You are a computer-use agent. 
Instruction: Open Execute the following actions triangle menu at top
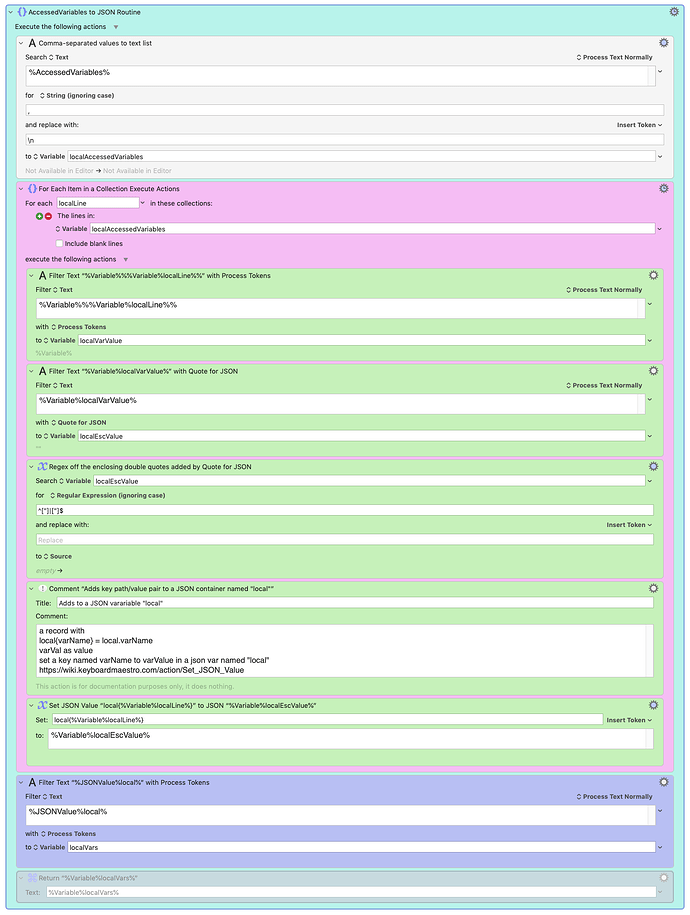[116, 27]
